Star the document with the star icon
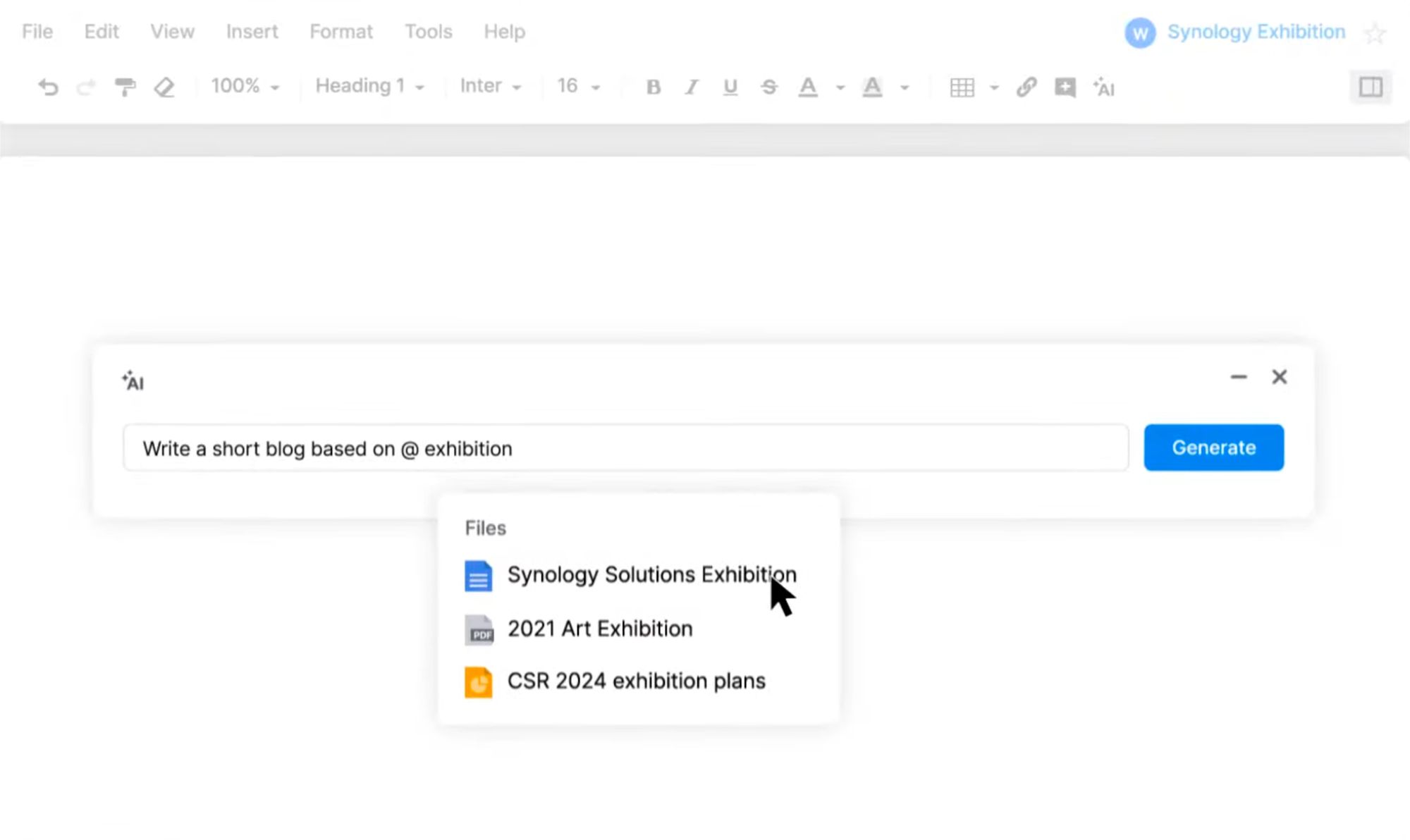 1375,33
